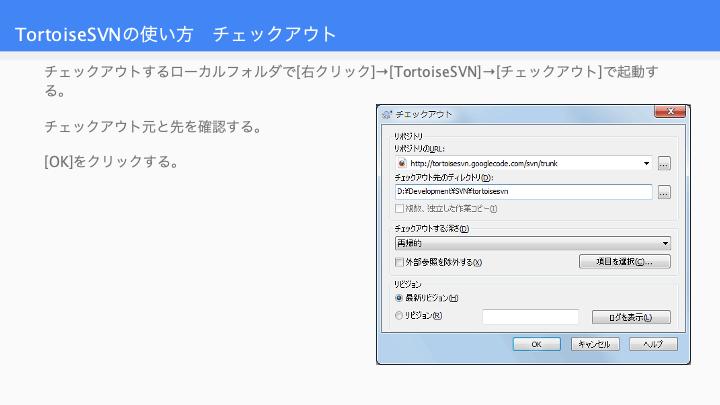Confirm checkout with the OK button
Viewport: 720px width, 405px height.
536,344
